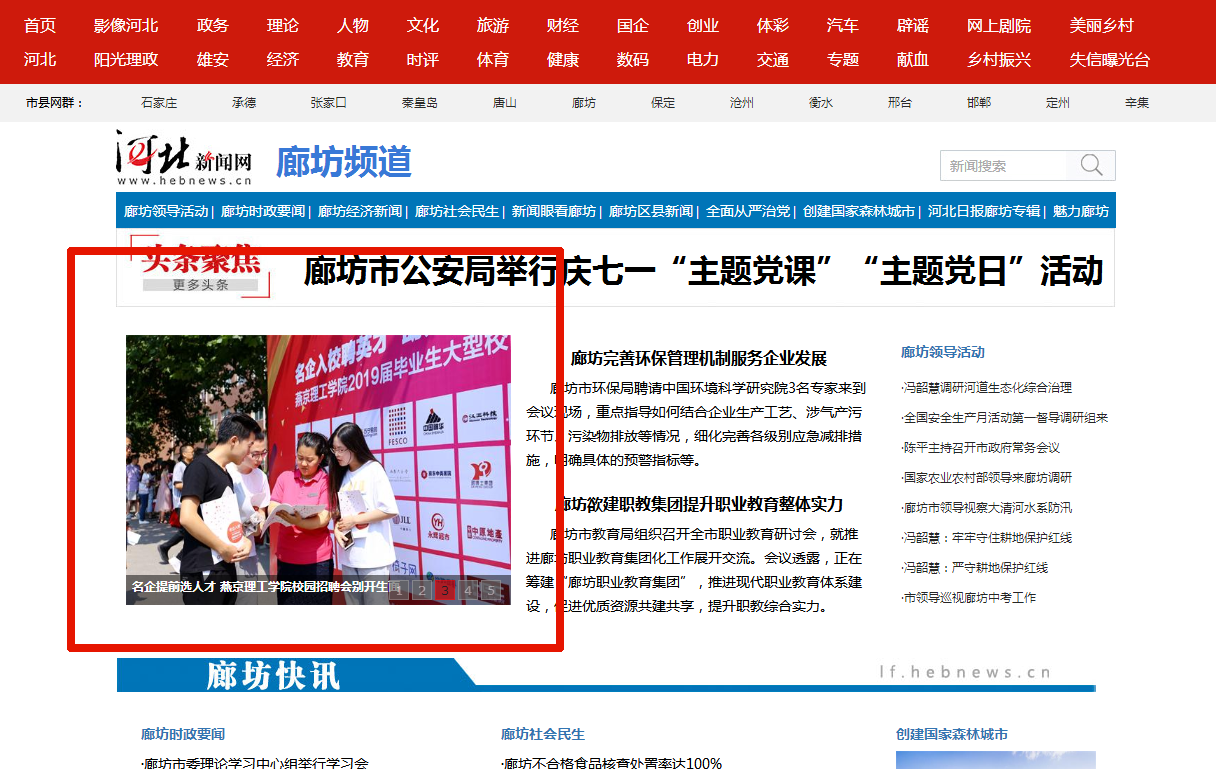Click the magnifier search icon
The image size is (1216, 769).
1091,165
